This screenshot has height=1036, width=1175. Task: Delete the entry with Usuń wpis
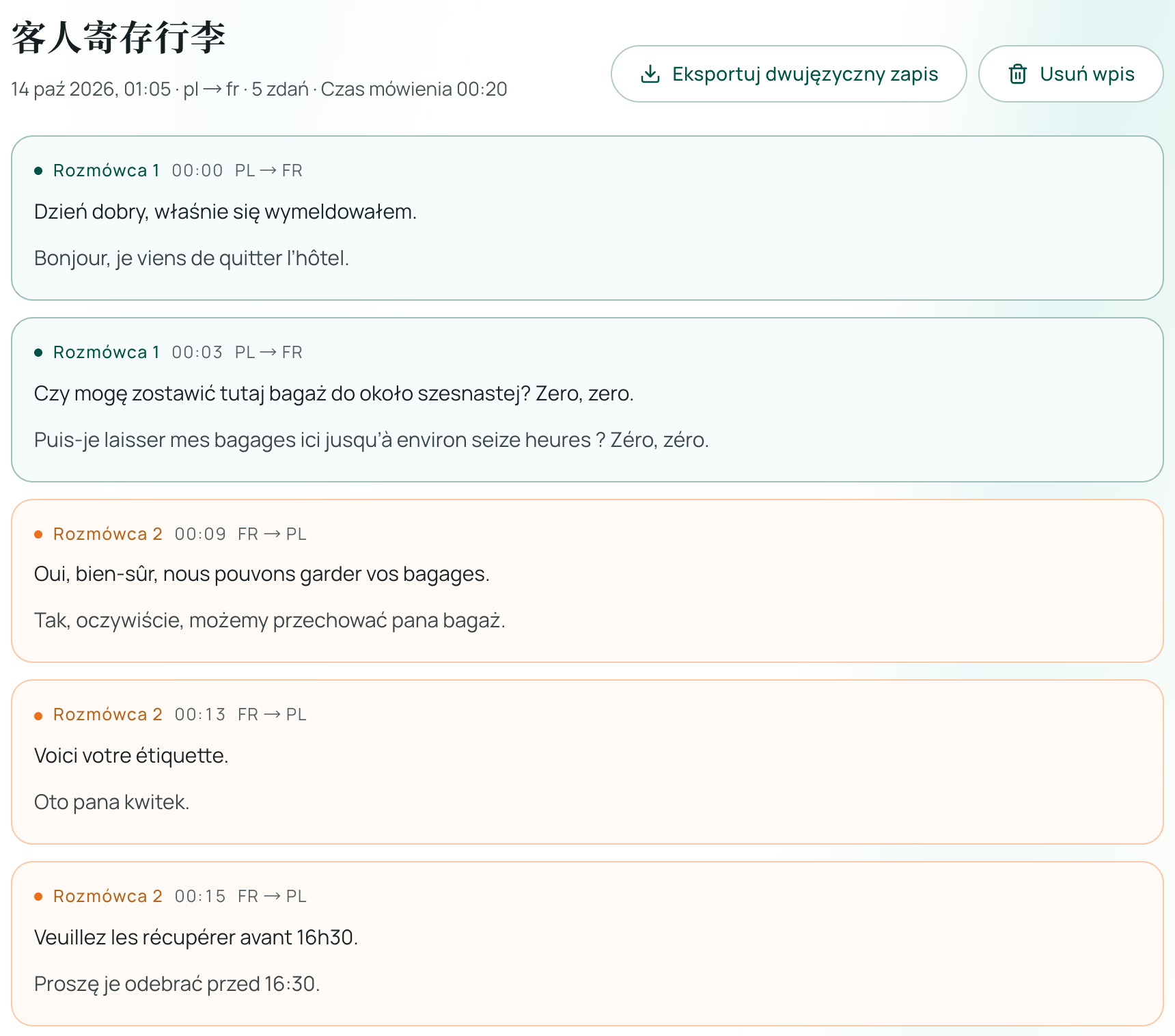[1070, 74]
